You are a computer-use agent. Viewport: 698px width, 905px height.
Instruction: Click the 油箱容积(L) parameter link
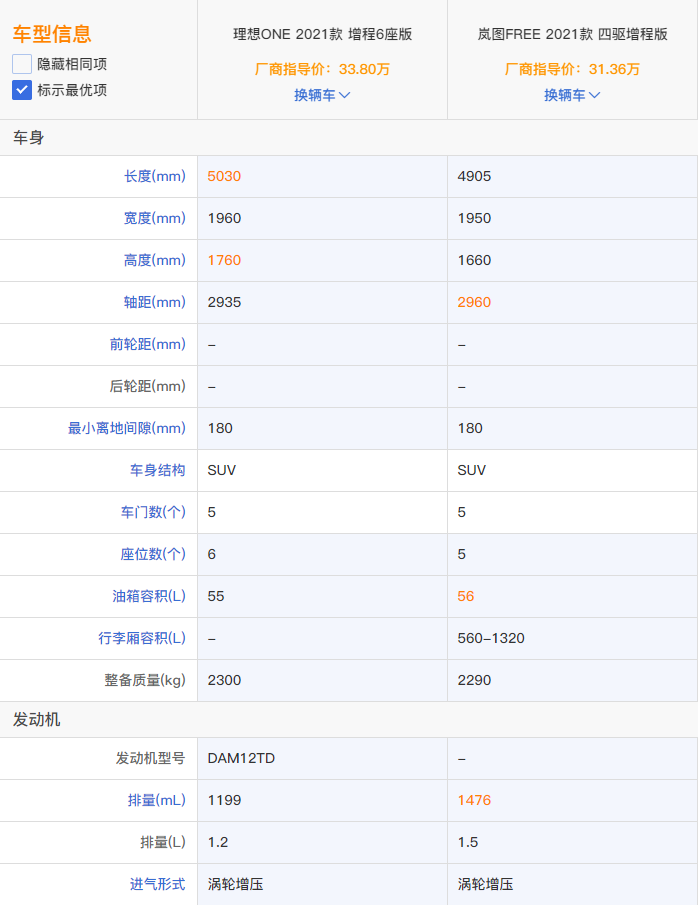(149, 596)
